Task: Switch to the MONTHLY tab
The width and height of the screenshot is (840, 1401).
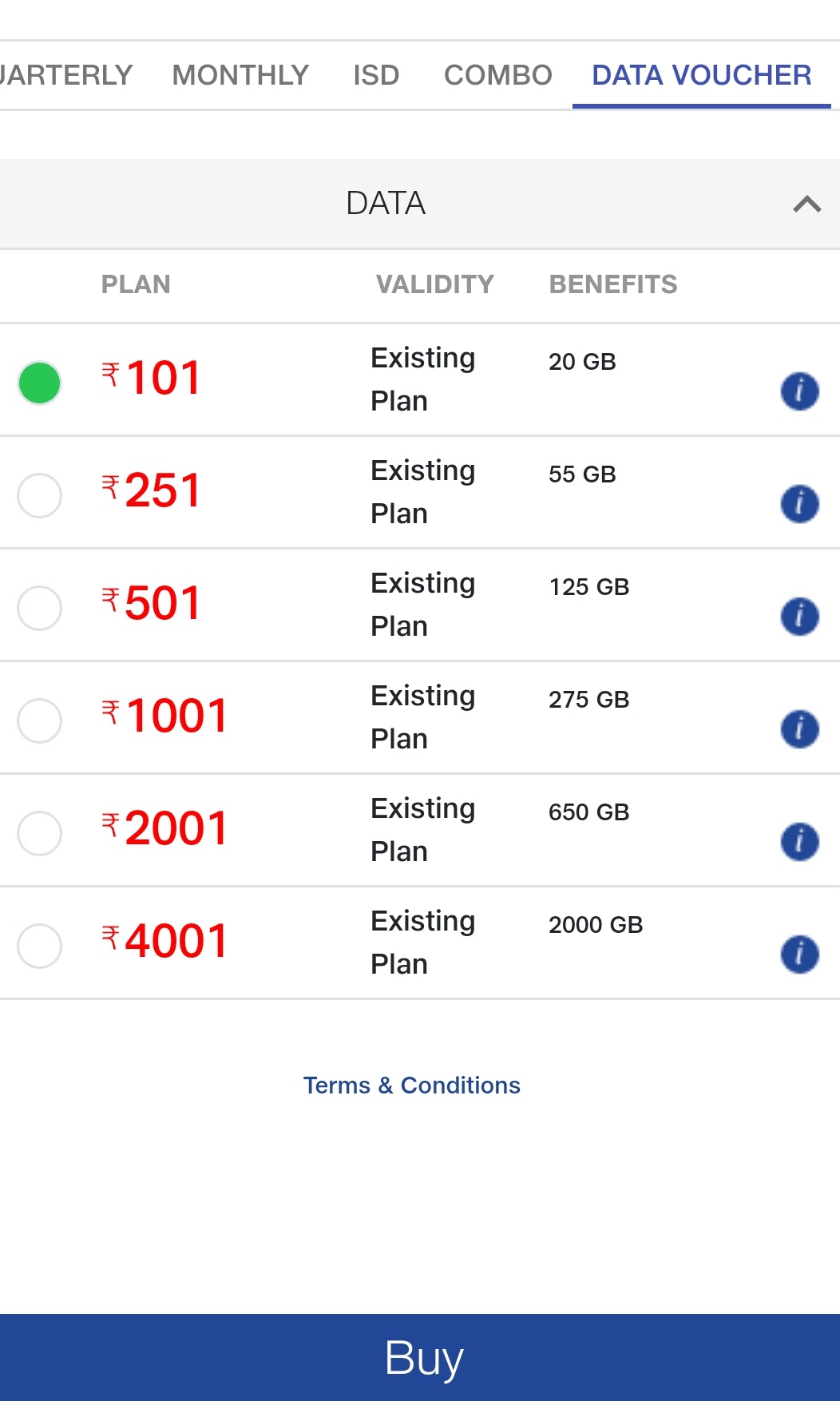Action: [240, 75]
